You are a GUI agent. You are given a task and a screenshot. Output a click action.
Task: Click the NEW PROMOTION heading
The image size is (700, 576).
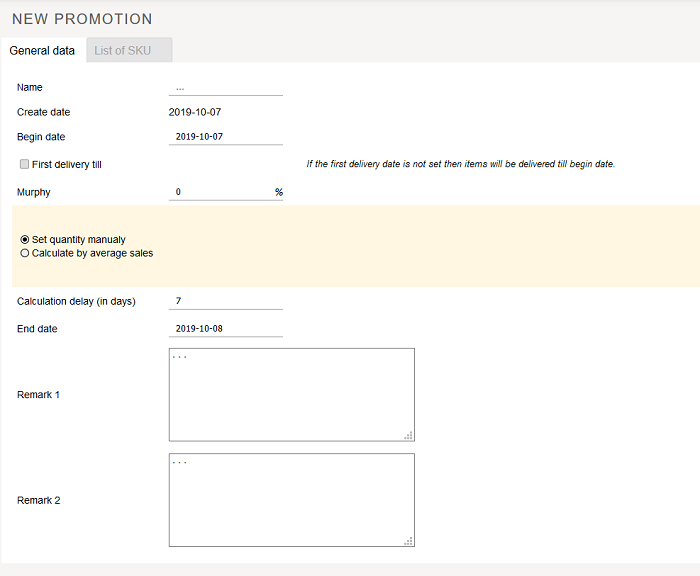(x=82, y=19)
